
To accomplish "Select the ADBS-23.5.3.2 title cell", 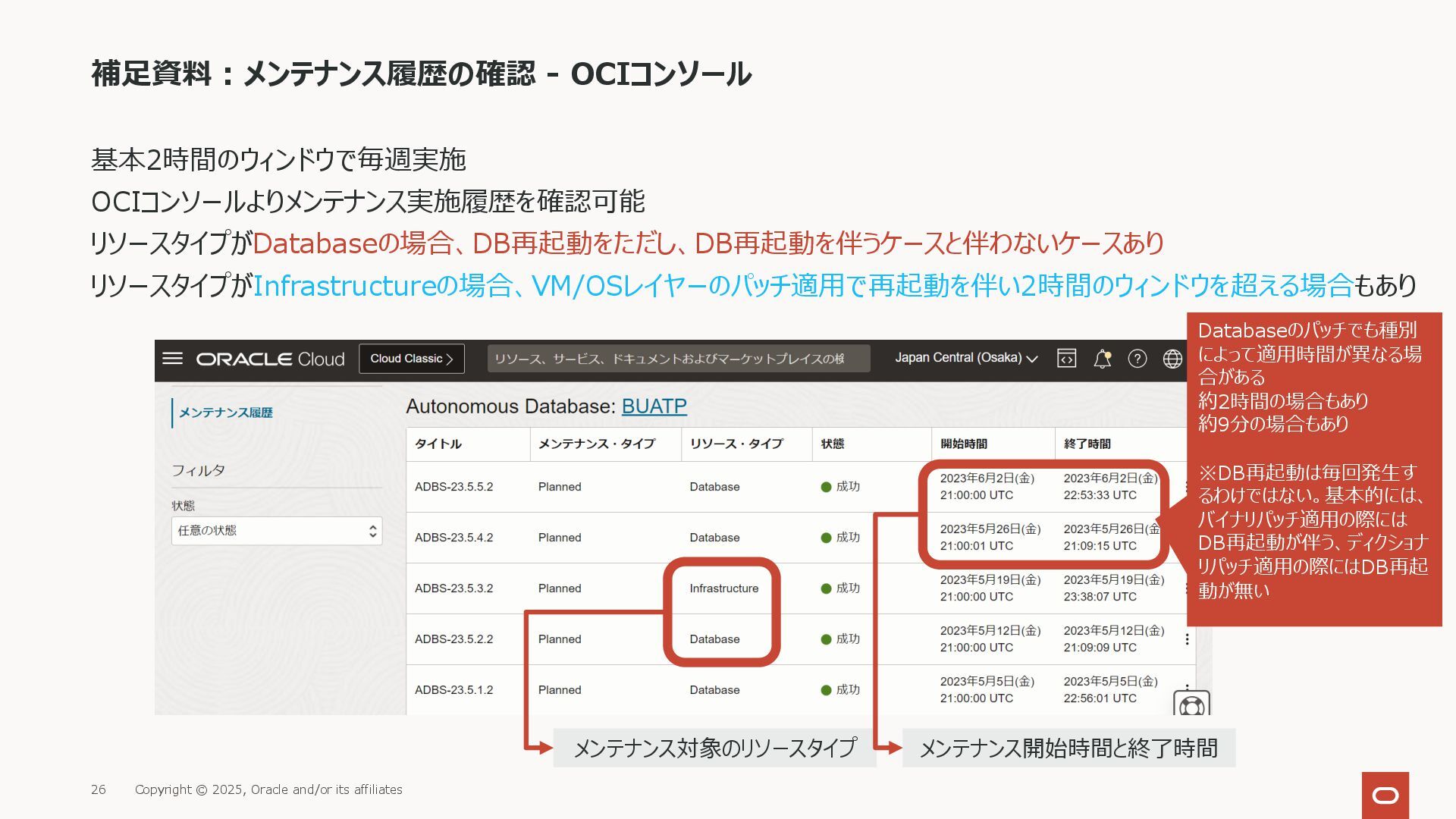I will coord(453,588).
